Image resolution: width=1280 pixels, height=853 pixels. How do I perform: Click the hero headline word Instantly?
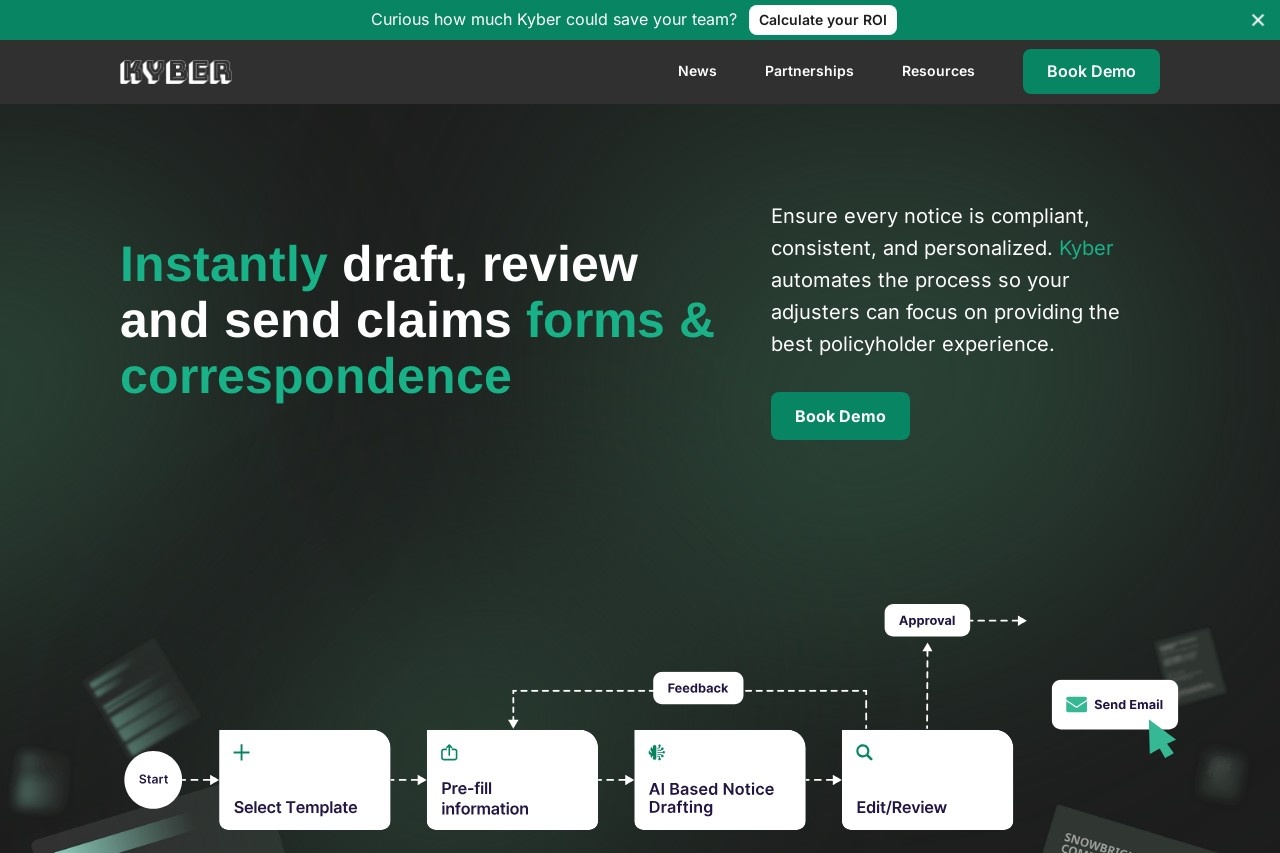pos(224,264)
